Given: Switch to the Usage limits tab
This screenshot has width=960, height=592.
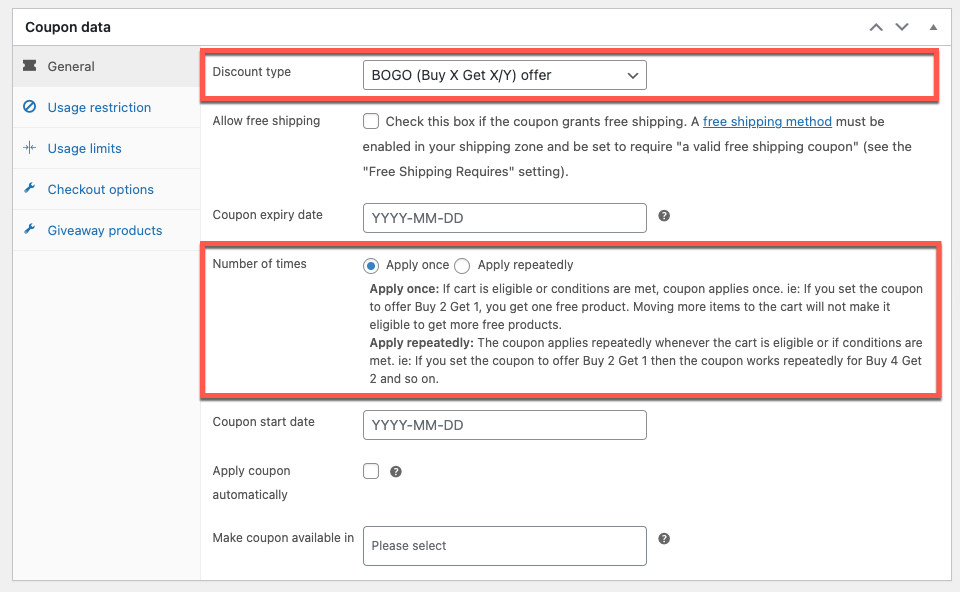Looking at the screenshot, I should pyautogui.click(x=107, y=148).
